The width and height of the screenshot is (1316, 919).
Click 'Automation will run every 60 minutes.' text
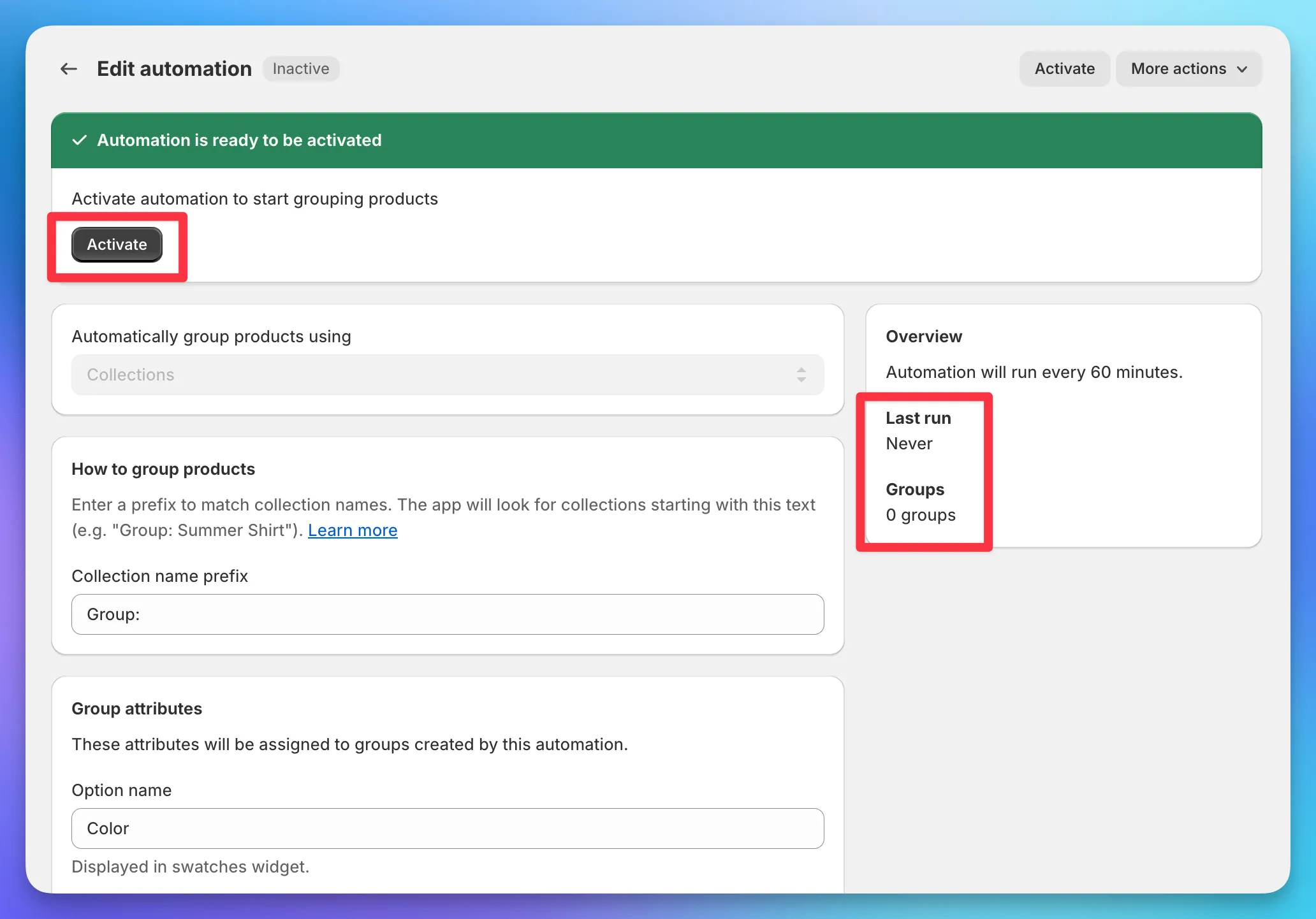[1034, 372]
